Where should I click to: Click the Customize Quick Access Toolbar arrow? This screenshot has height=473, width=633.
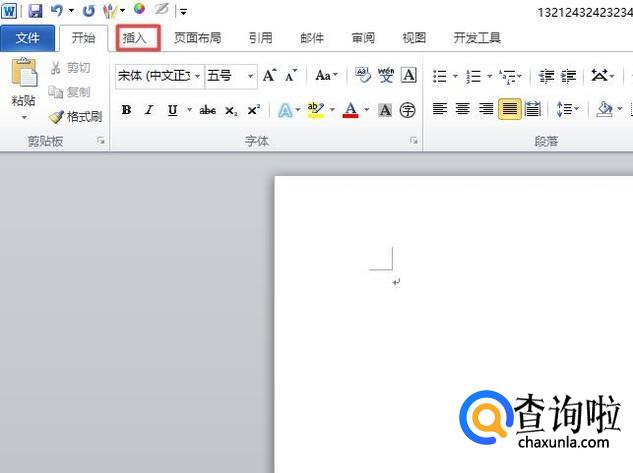183,12
